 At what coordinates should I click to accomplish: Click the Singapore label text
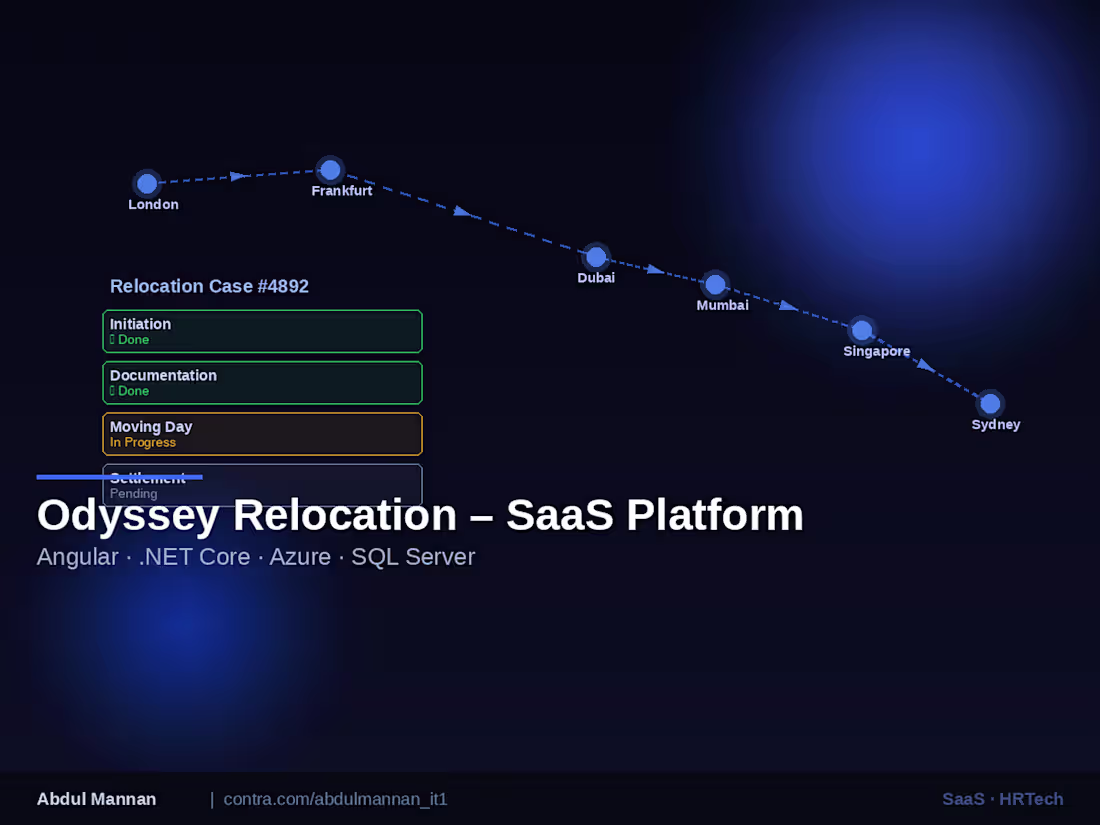876,351
